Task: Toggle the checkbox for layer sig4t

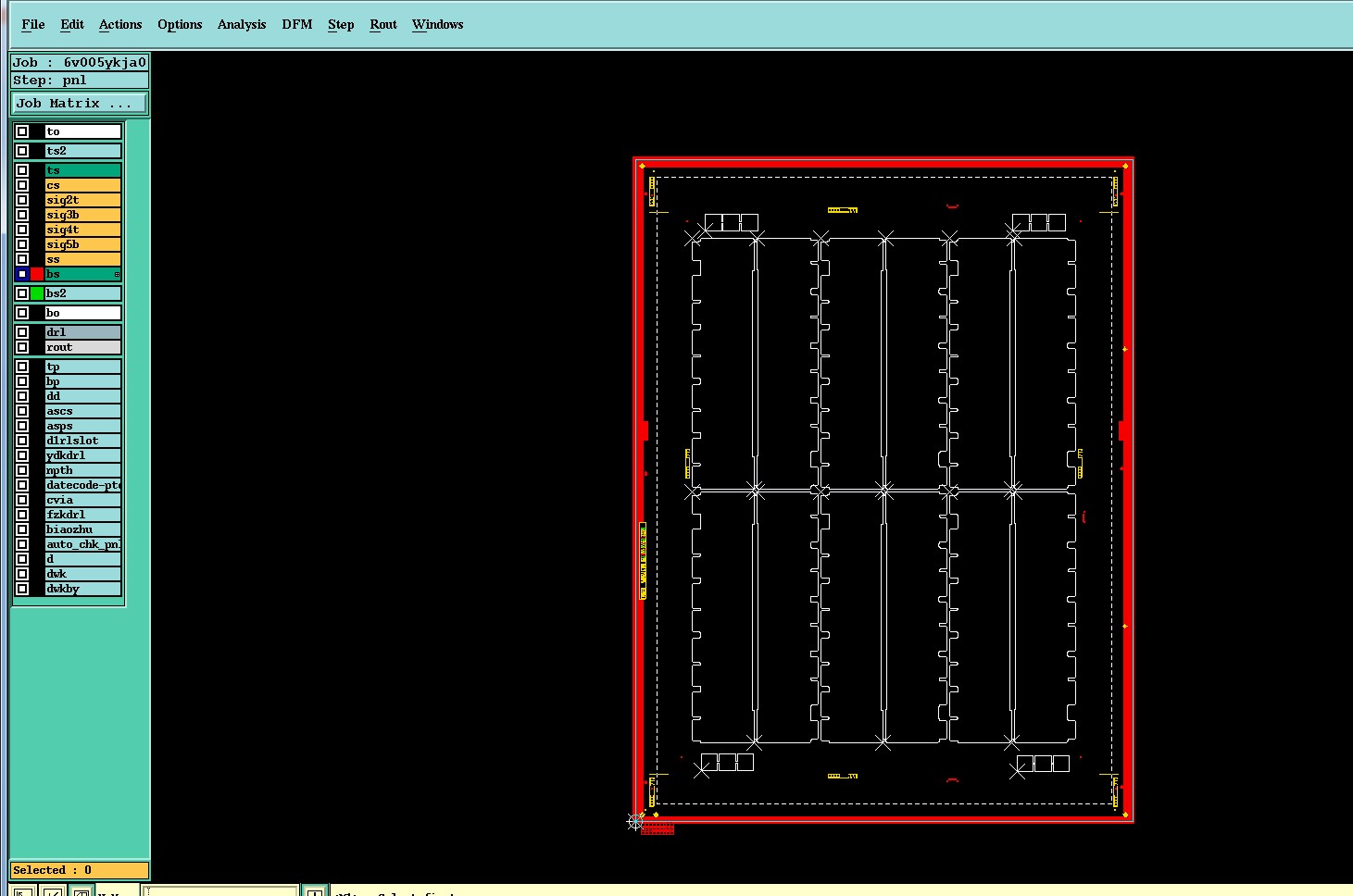Action: tap(22, 230)
